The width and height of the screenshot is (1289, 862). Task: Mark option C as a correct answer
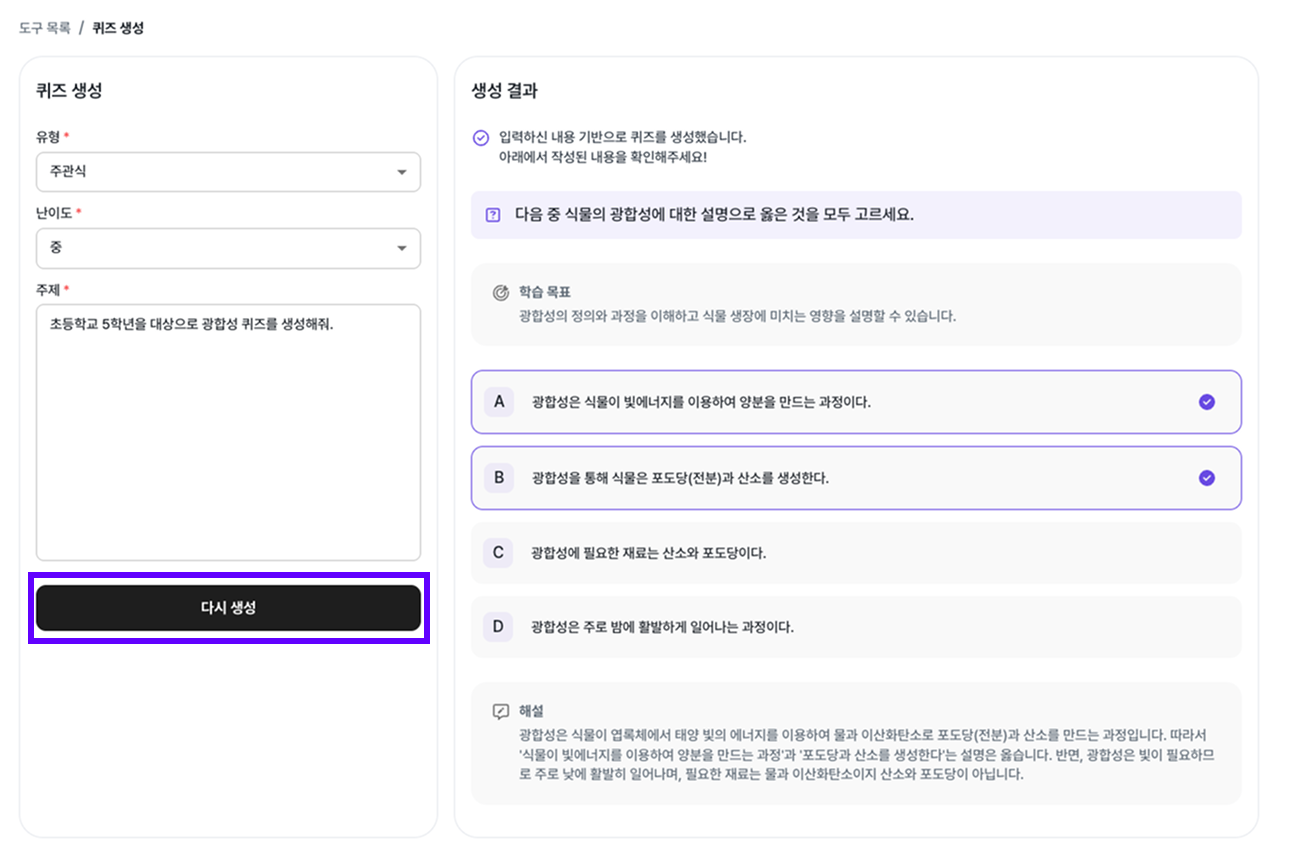pyautogui.click(x=856, y=552)
